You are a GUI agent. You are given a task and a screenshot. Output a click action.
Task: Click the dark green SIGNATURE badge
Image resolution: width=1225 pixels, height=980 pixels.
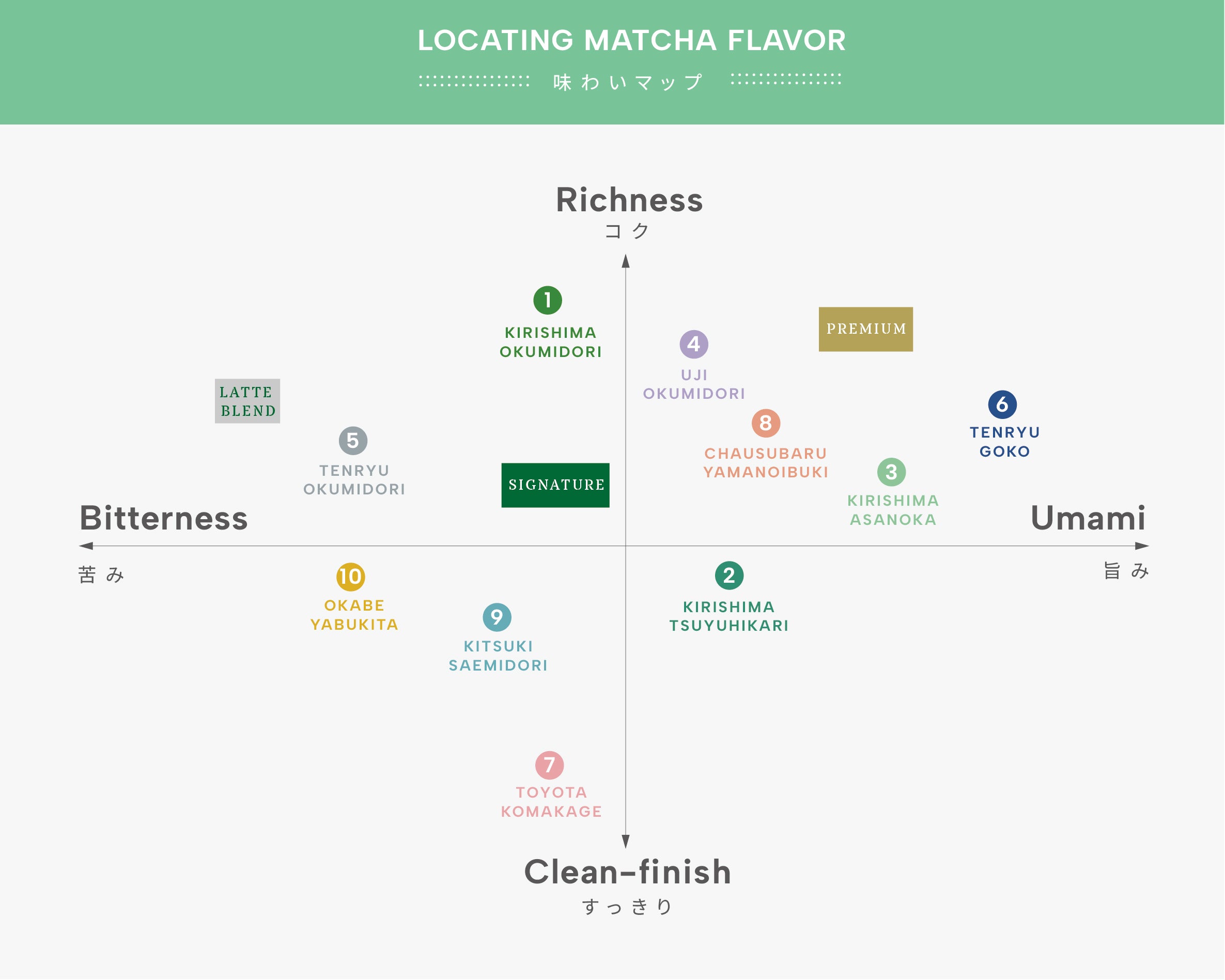555,485
